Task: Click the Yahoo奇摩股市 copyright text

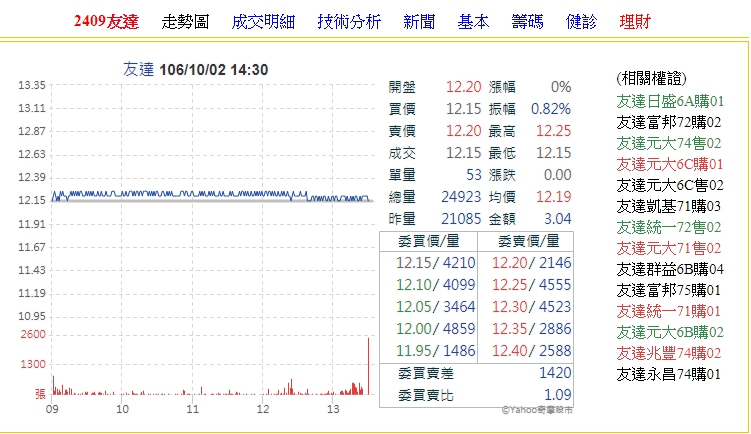Action: pos(537,409)
